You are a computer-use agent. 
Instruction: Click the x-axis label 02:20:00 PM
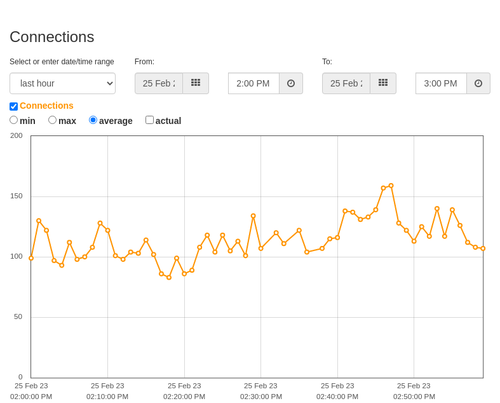[x=184, y=397]
